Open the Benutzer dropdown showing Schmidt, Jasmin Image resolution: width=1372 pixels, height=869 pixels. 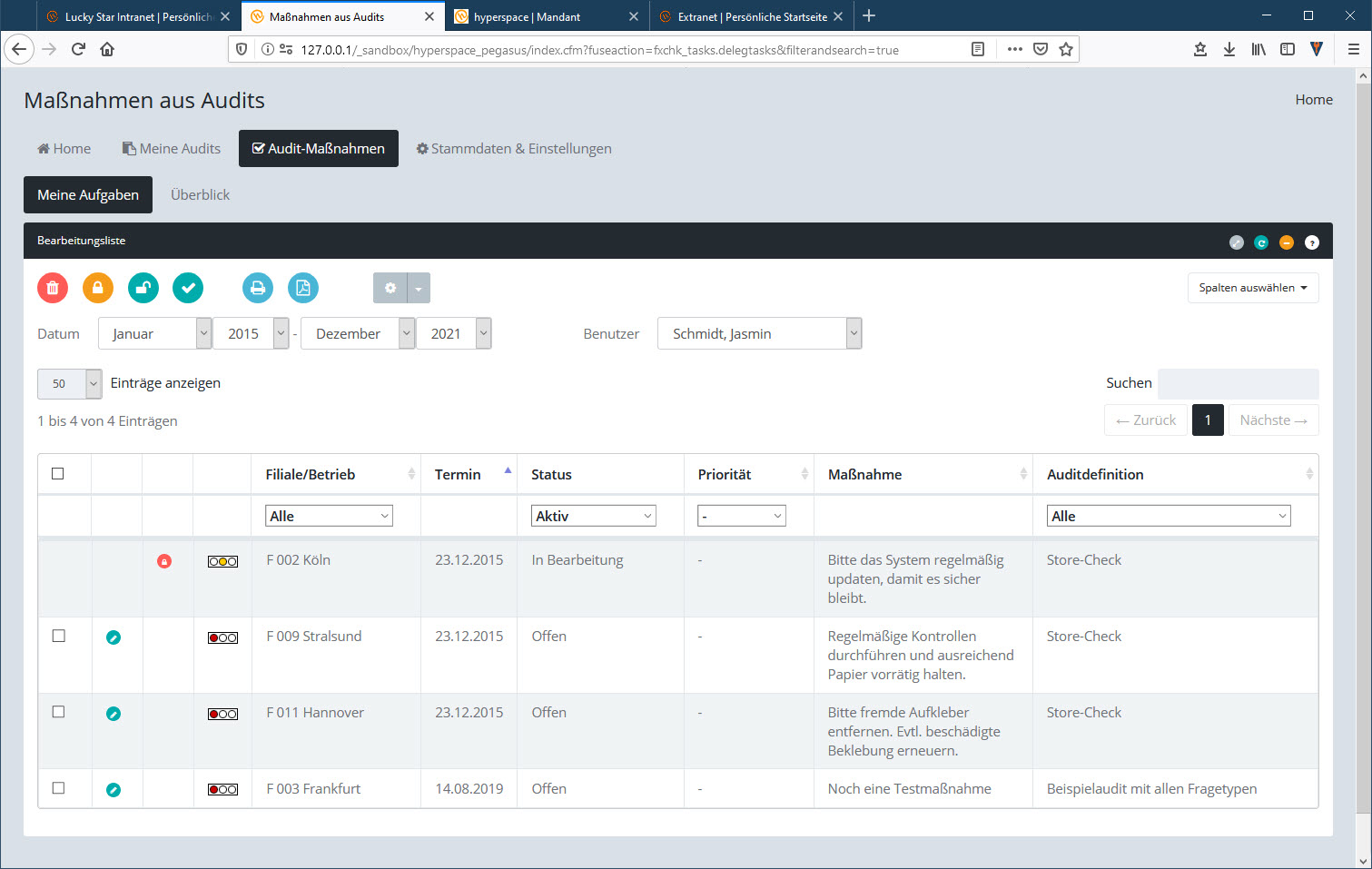click(759, 333)
